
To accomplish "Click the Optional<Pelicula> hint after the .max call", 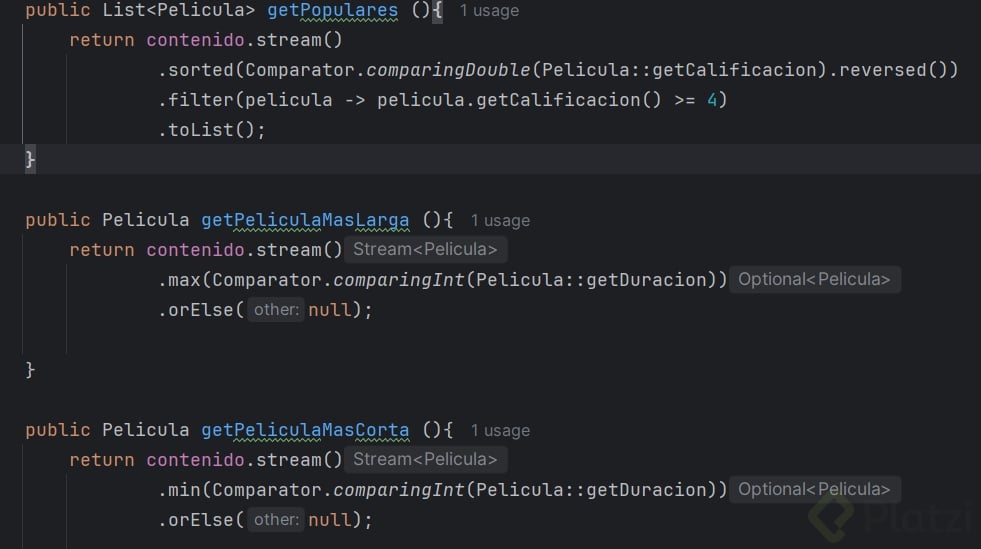I will (x=814, y=280).
